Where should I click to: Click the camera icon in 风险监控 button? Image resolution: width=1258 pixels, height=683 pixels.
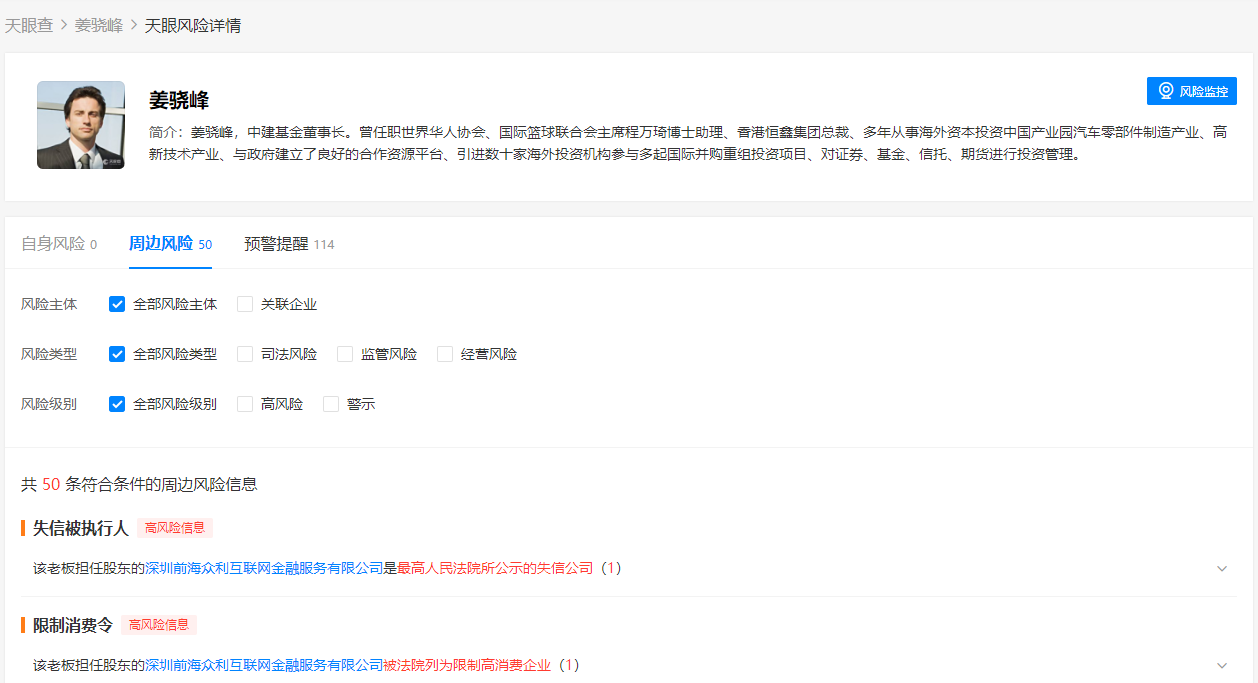coord(1165,91)
